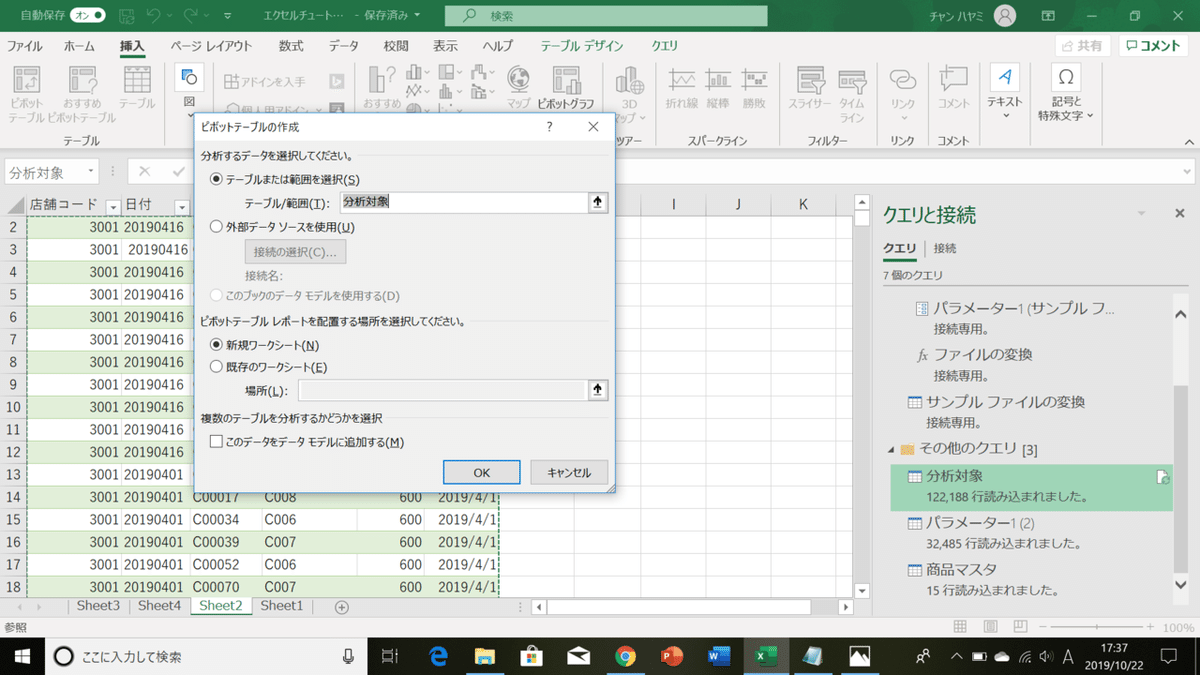1200x675 pixels.
Task: Click in the search box in title bar
Action: click(x=605, y=16)
